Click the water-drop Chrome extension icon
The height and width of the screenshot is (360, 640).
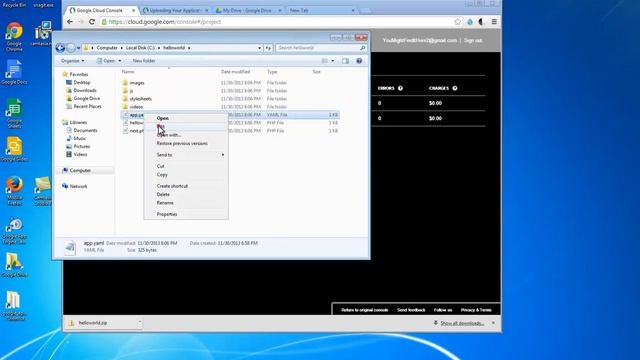[470, 22]
